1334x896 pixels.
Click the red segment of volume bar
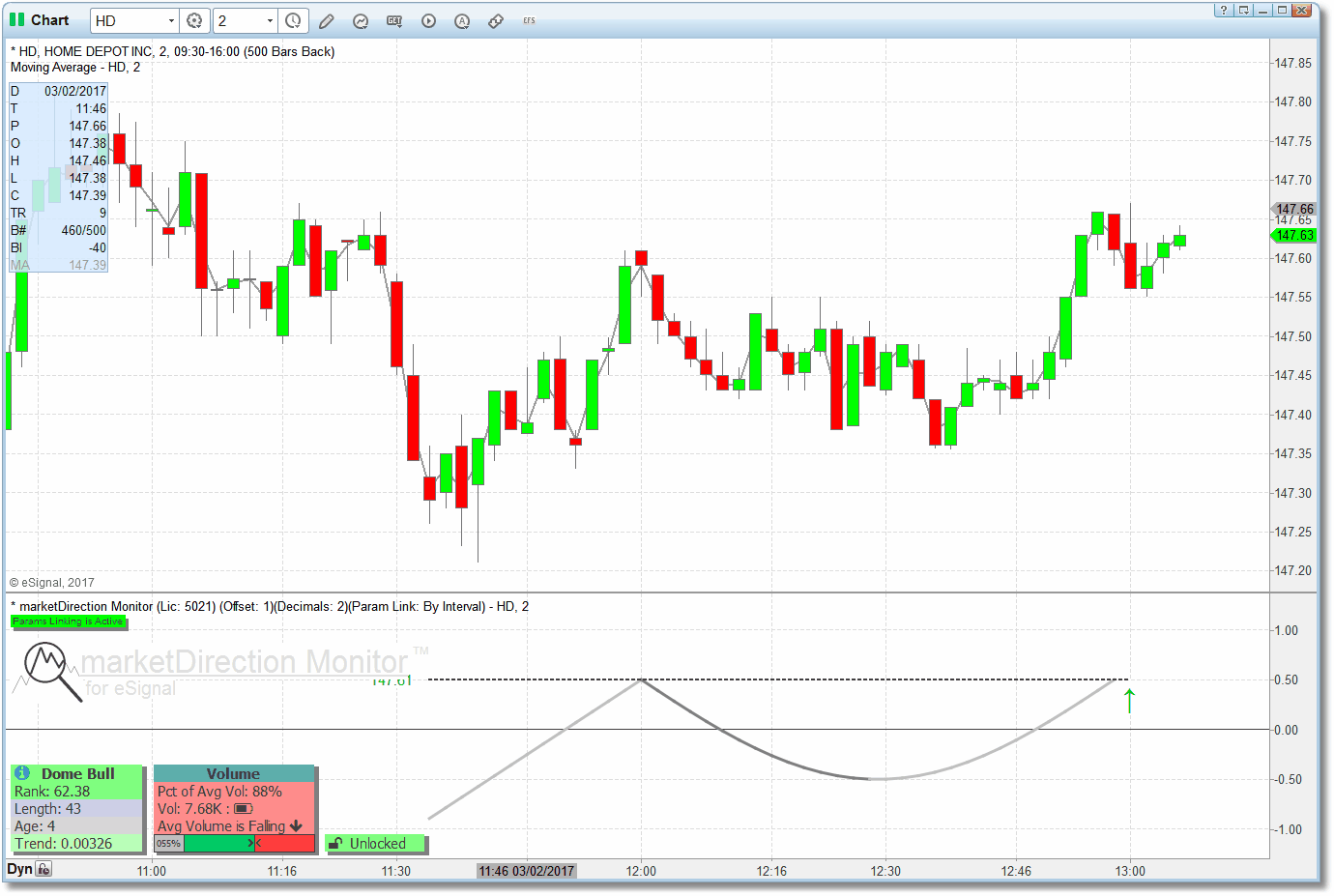285,844
